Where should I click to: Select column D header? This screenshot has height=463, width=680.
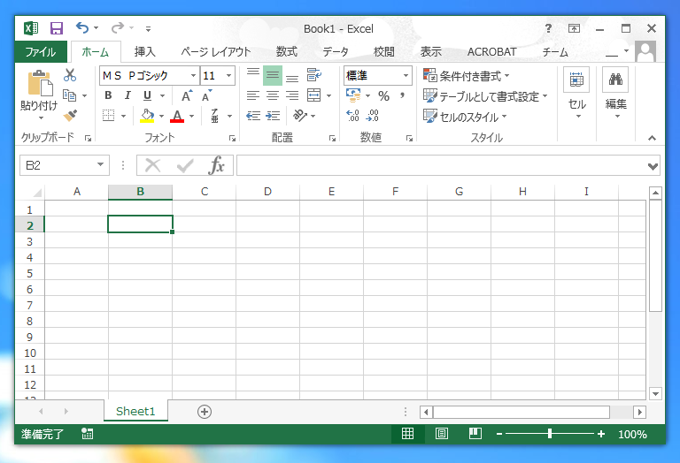point(268,192)
